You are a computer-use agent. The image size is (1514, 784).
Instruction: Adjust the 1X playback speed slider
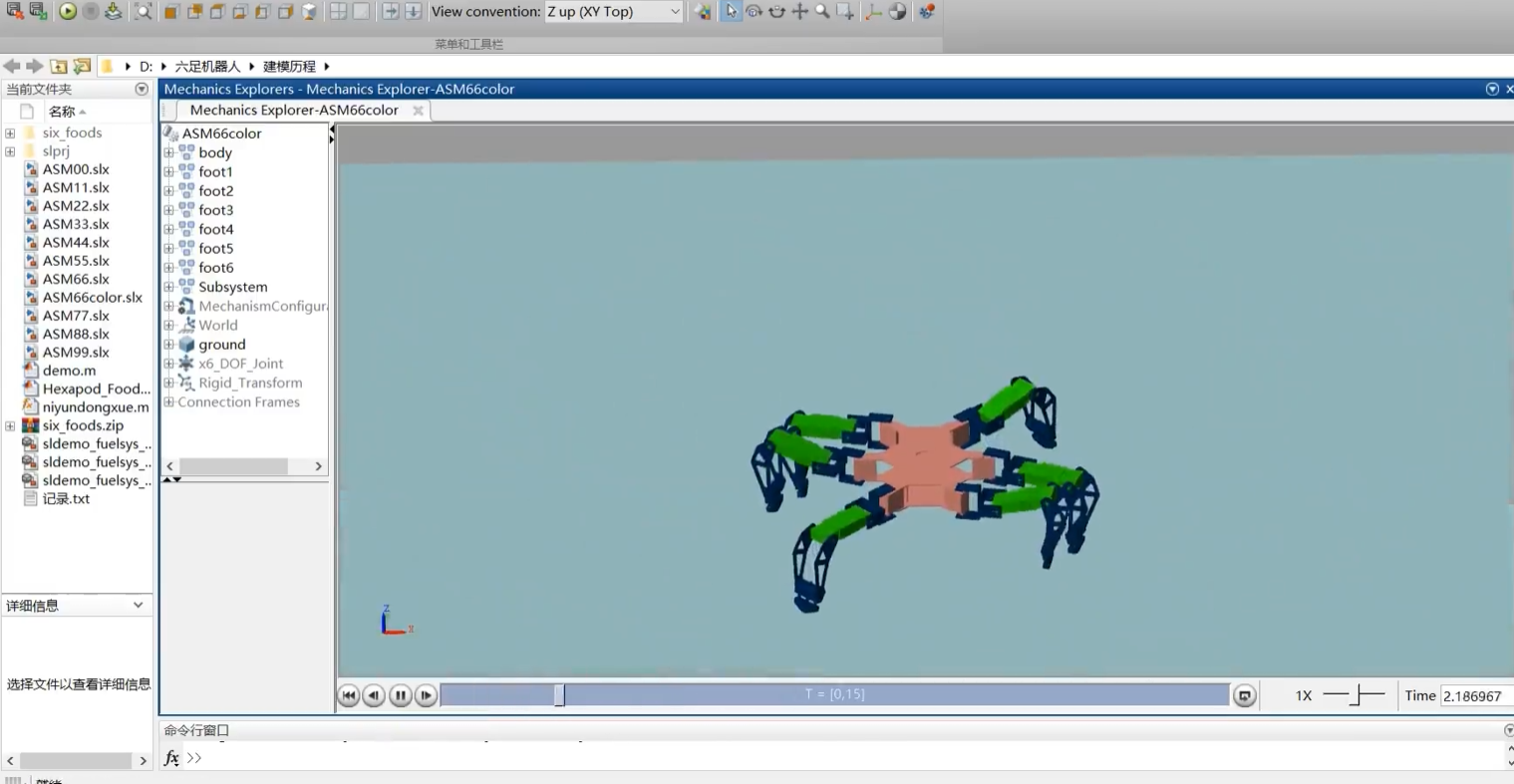click(1354, 695)
